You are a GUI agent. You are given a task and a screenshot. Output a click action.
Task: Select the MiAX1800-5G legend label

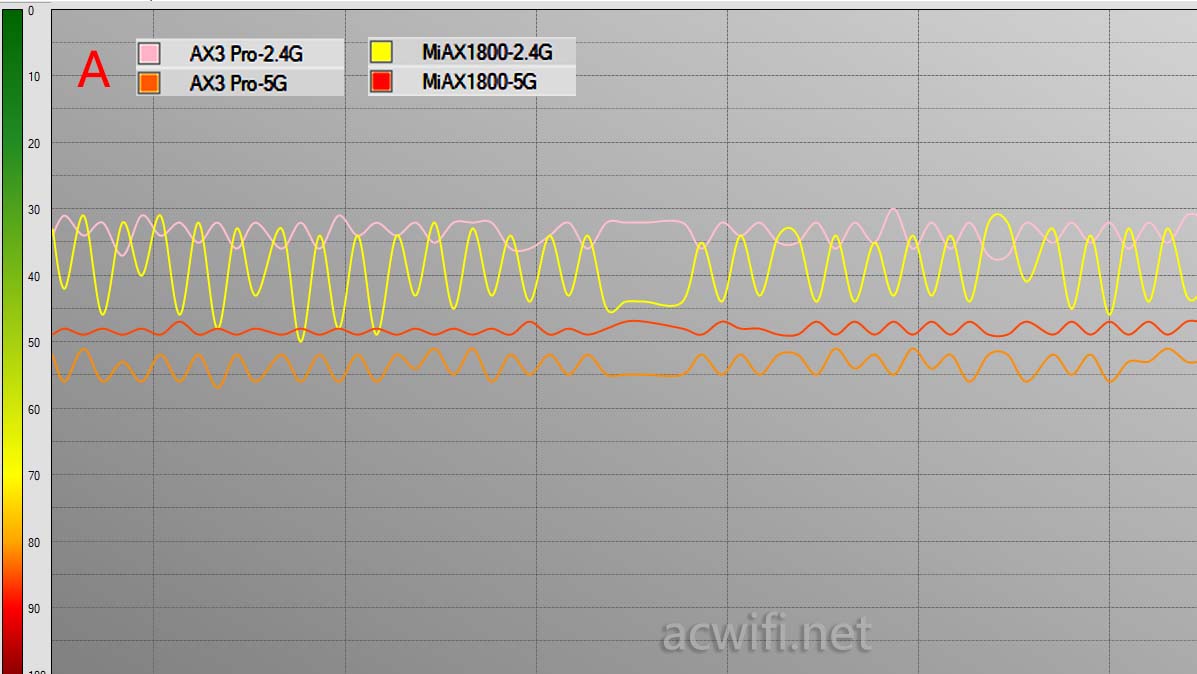[x=479, y=82]
